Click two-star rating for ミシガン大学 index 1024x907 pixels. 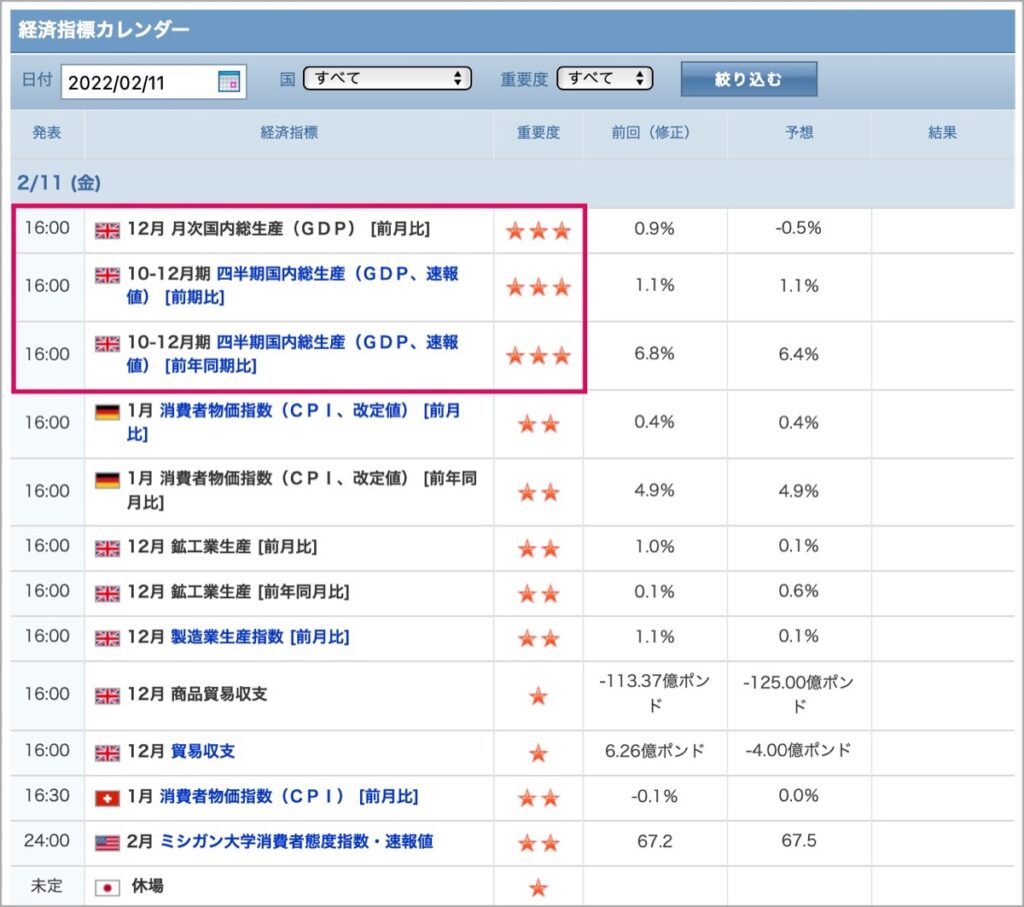[x=538, y=843]
